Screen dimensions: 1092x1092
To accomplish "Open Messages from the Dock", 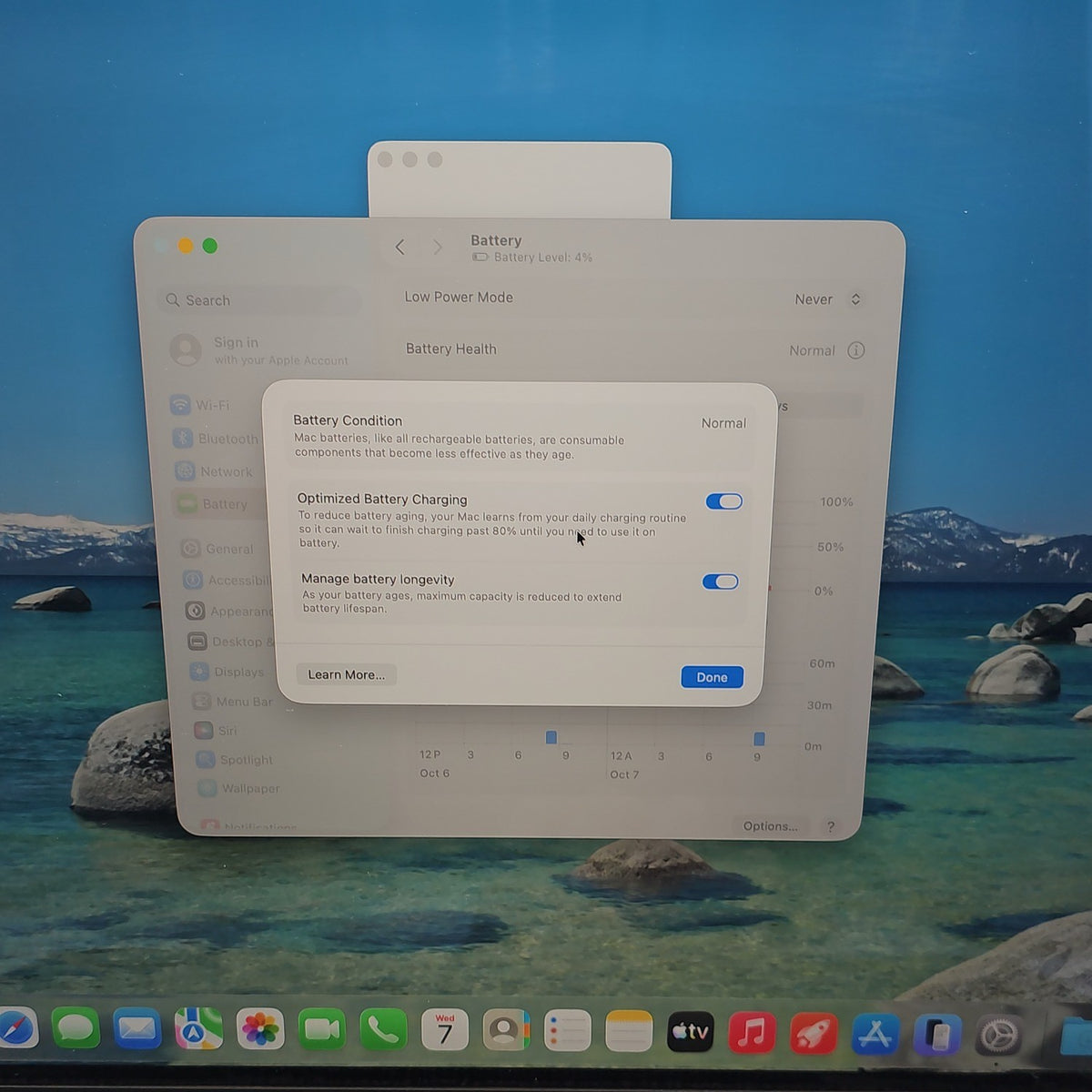I will click(x=76, y=1030).
